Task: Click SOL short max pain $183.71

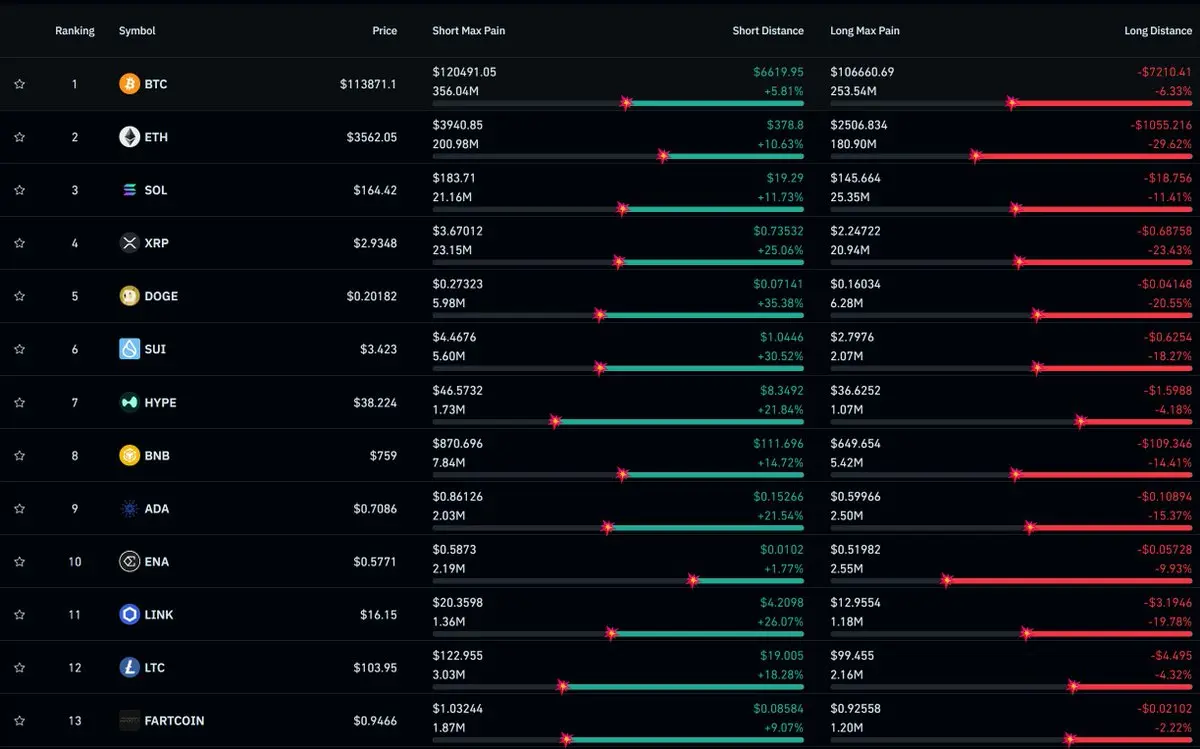Action: [454, 178]
